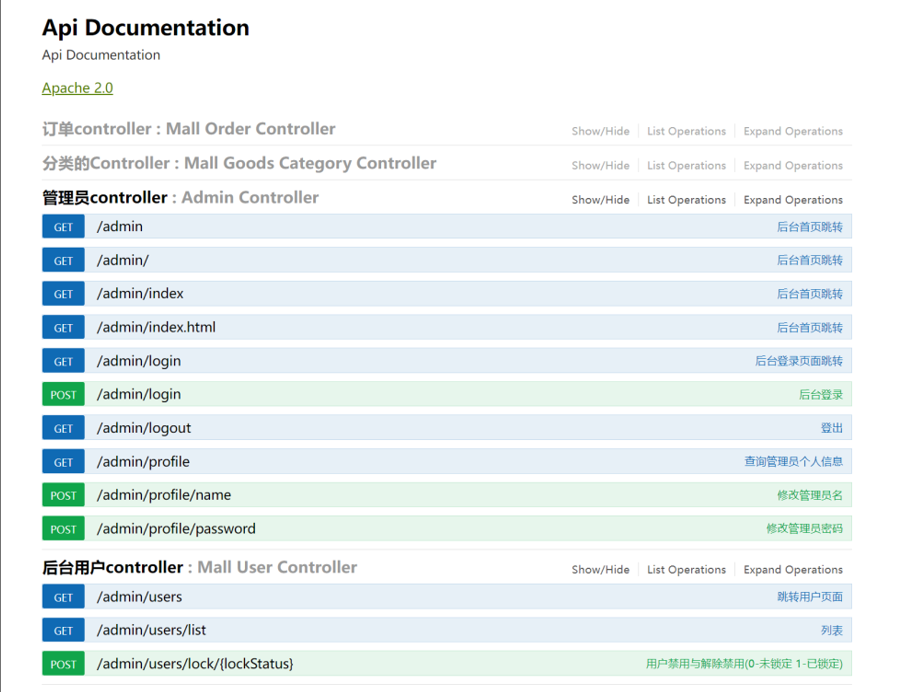Open the /admin/profile/password endpoint path
Viewport: 921px width, 692px height.
click(x=176, y=529)
